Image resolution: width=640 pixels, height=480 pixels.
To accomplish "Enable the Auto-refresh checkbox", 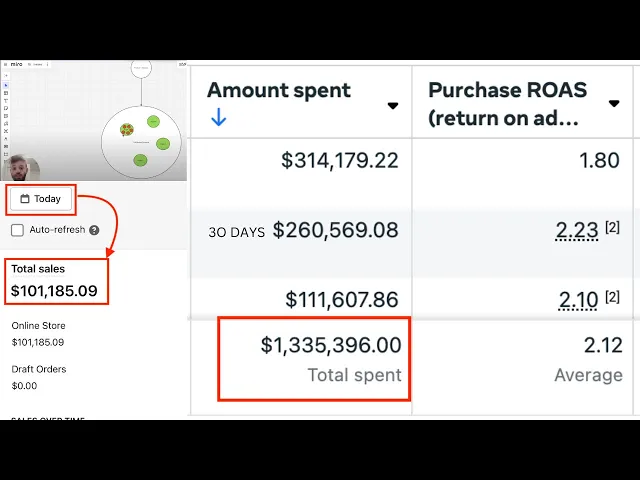I will pos(17,230).
